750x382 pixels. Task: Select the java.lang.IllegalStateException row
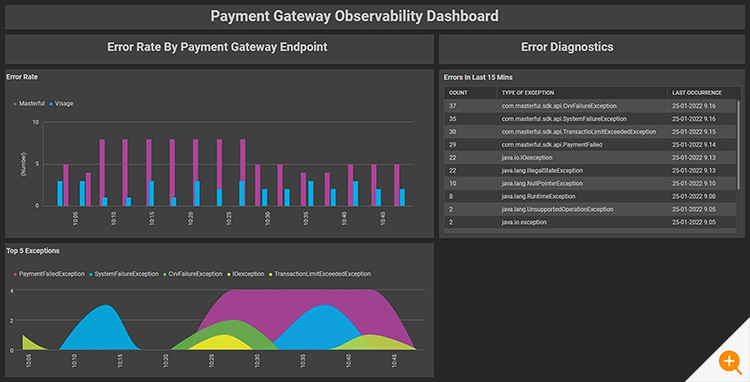(x=590, y=170)
